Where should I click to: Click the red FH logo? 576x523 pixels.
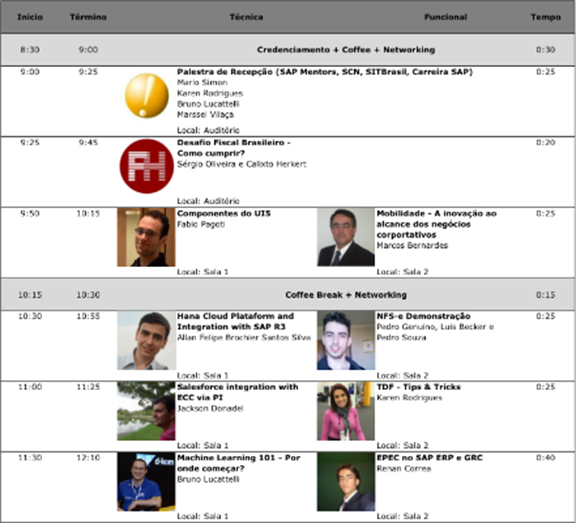tap(147, 166)
